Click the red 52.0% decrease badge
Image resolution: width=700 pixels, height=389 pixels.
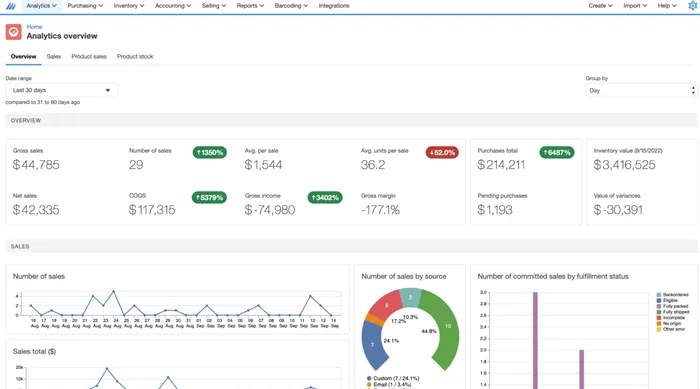click(442, 152)
